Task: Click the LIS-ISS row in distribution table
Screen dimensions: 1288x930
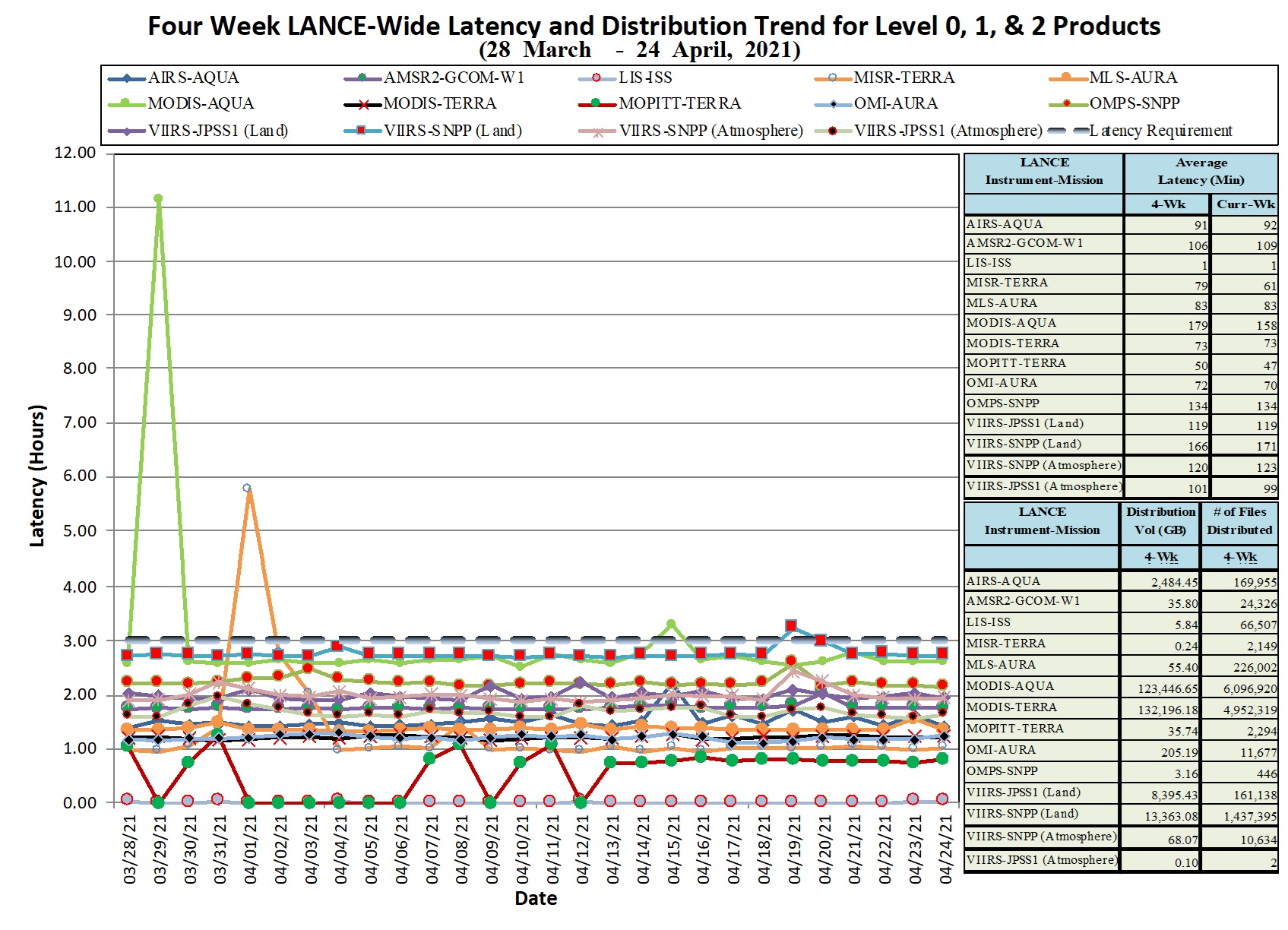Action: 1121,623
